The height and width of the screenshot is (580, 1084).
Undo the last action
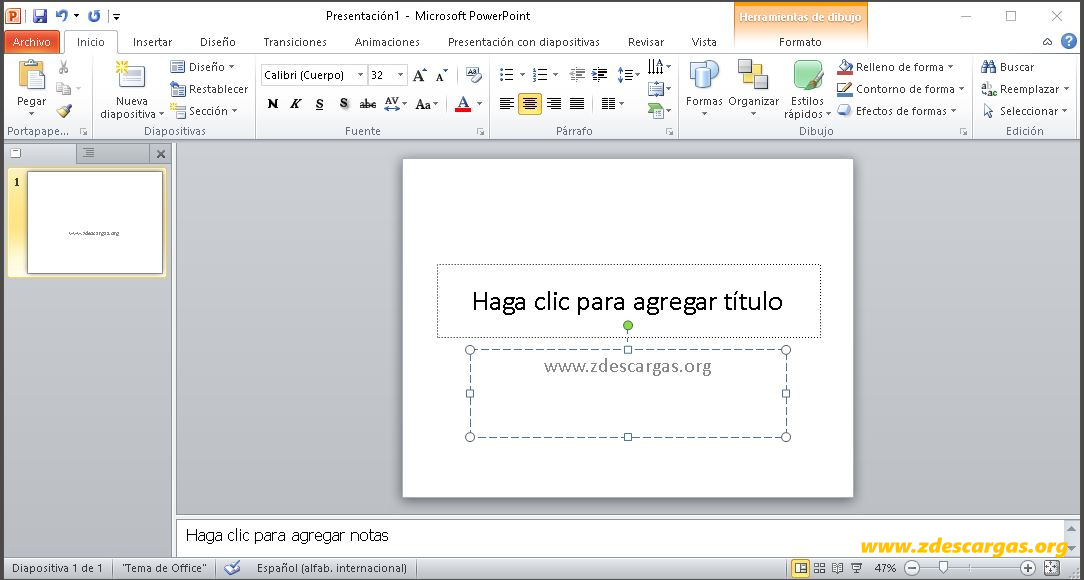click(x=62, y=15)
